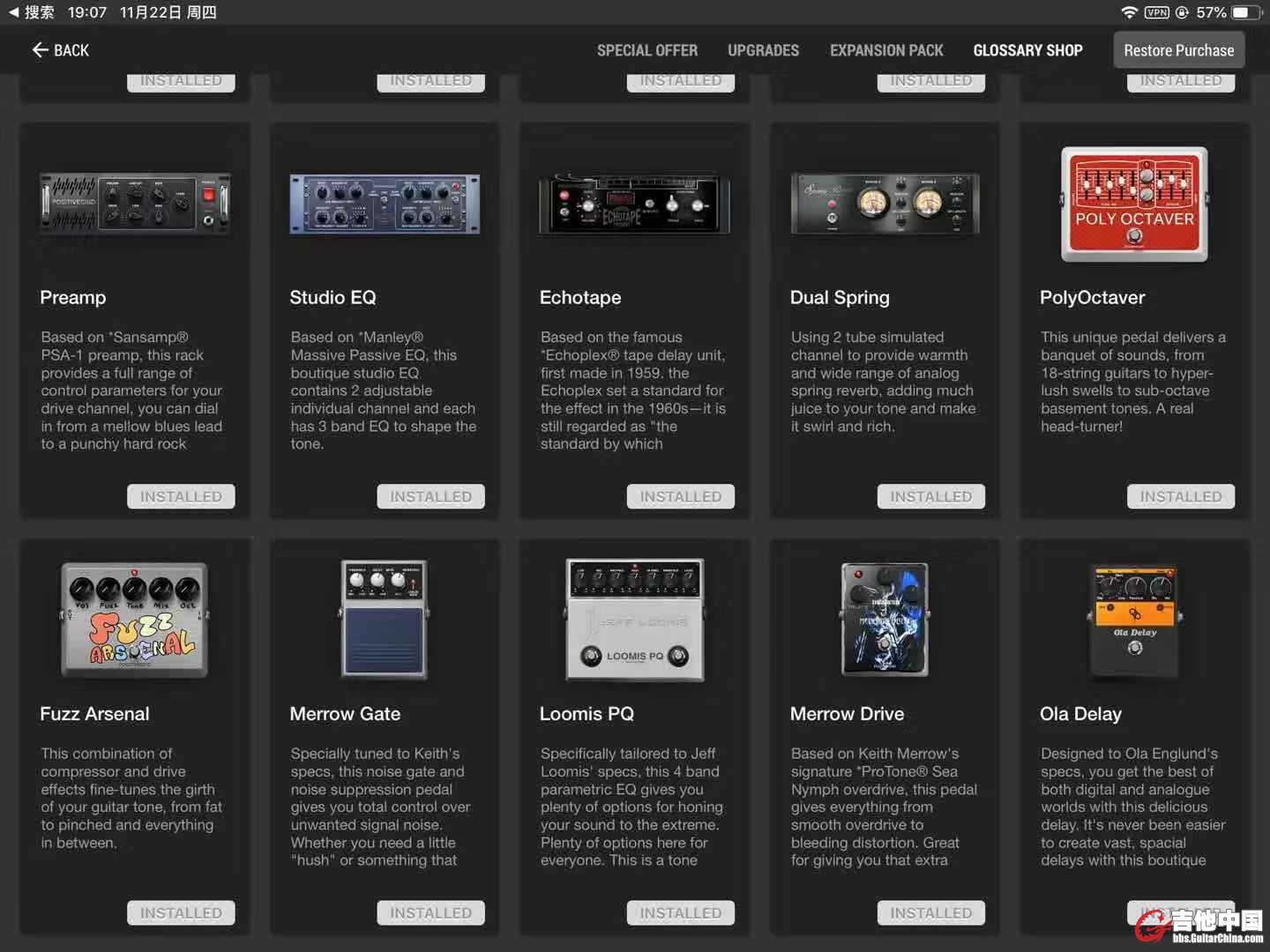
Task: Return to iOS Search via status bar back link
Action: pyautogui.click(x=31, y=12)
